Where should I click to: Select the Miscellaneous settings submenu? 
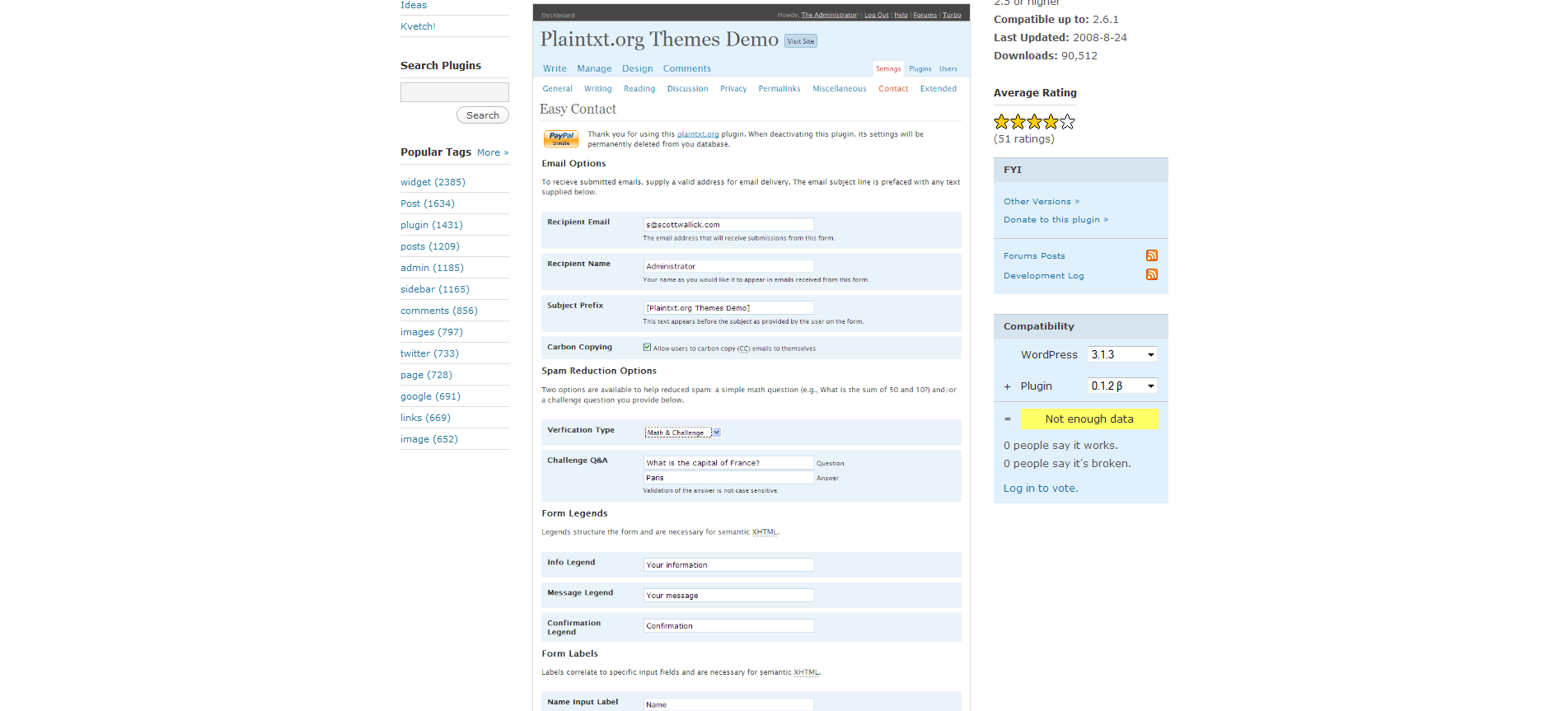(x=840, y=88)
